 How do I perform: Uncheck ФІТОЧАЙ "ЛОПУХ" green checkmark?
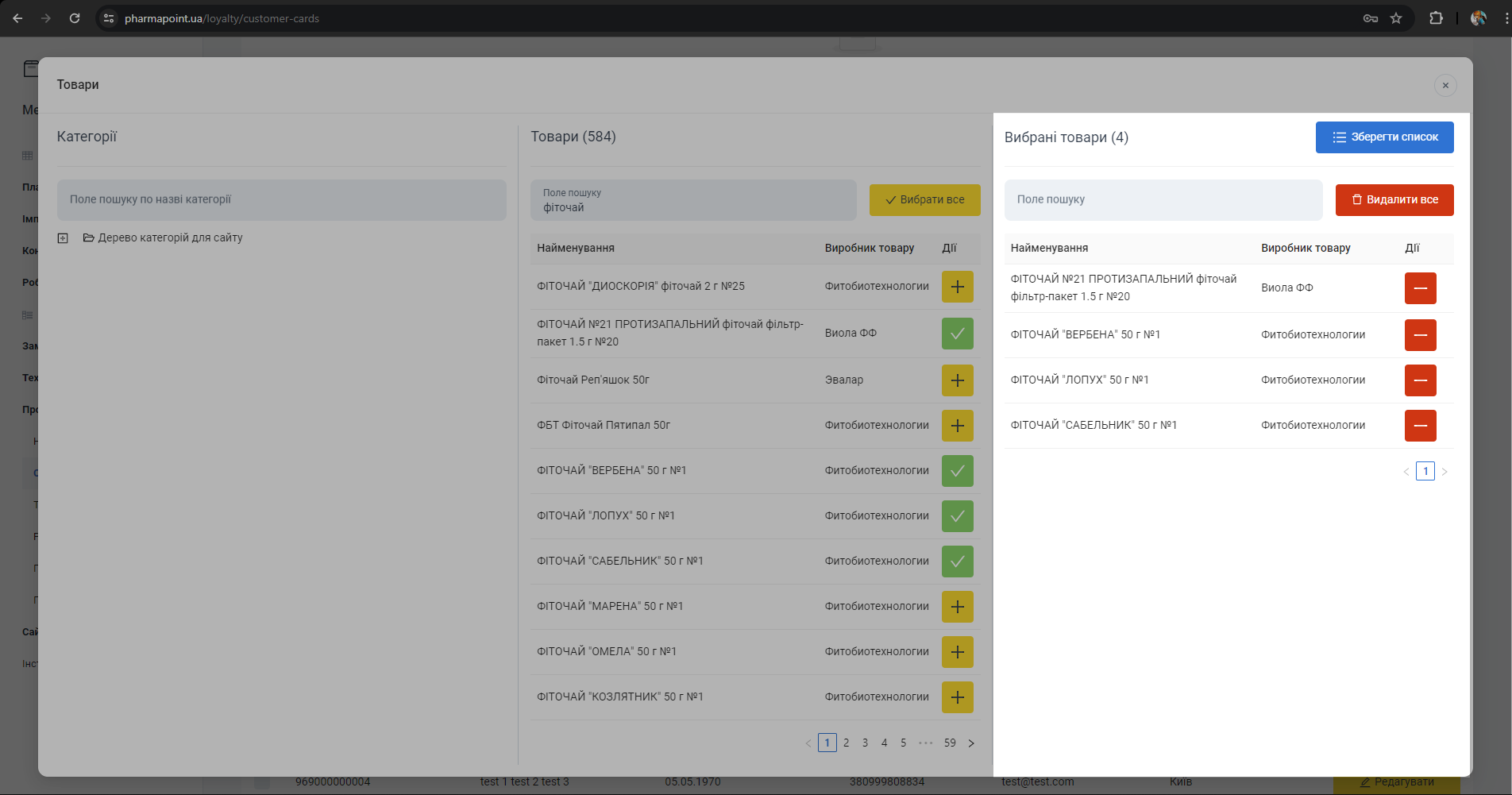point(957,516)
